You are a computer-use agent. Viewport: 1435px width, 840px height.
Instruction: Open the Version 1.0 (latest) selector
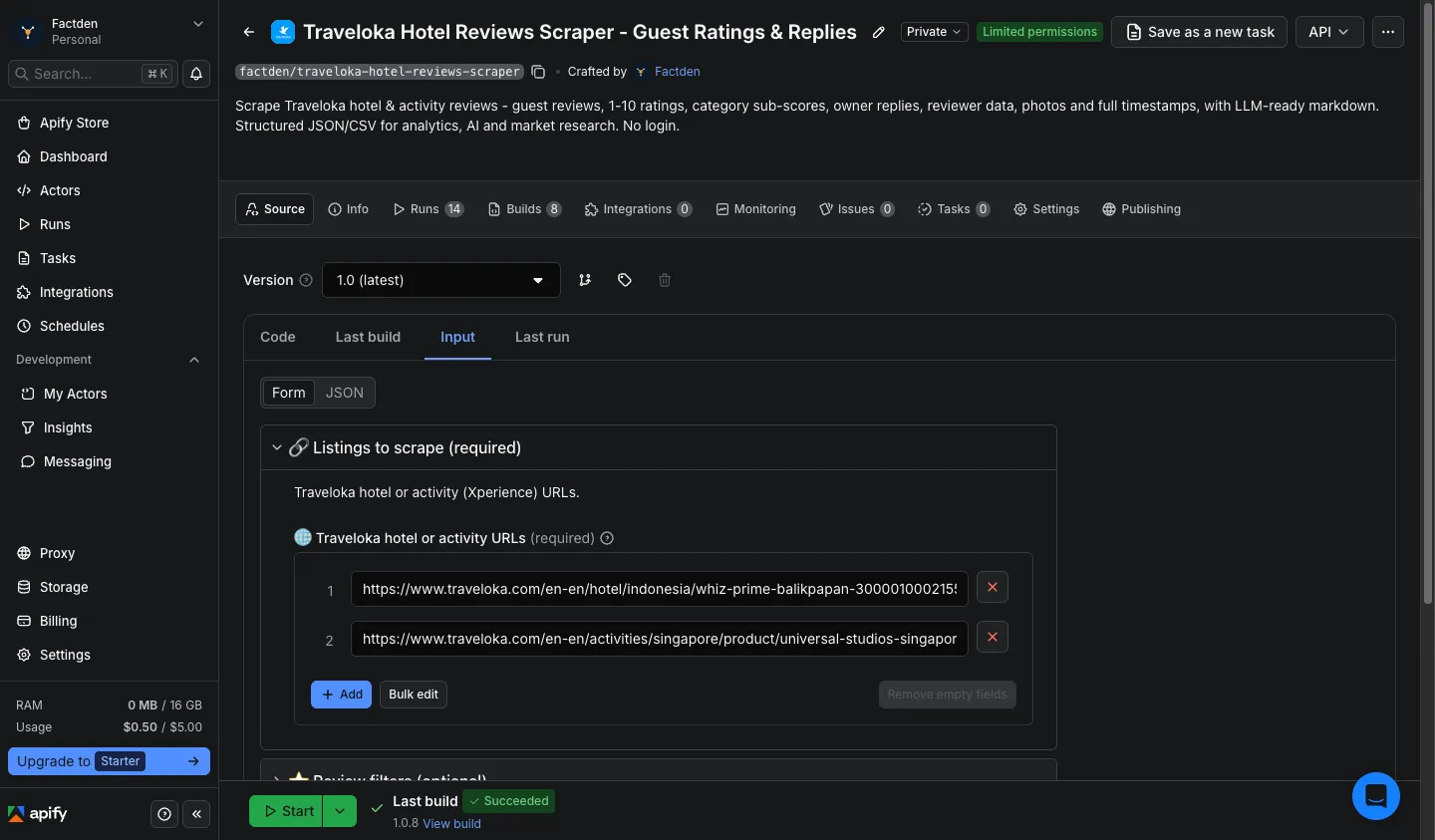pyautogui.click(x=440, y=280)
